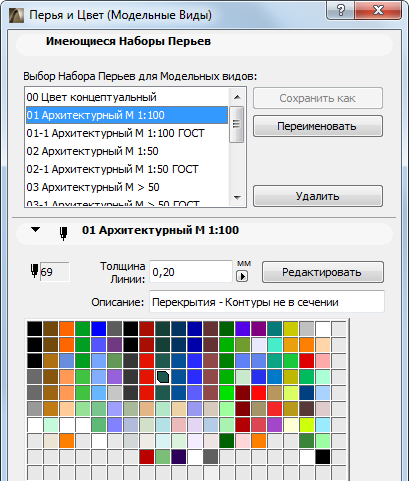Click the Описание description text field
409x481 pixels.
pos(267,302)
